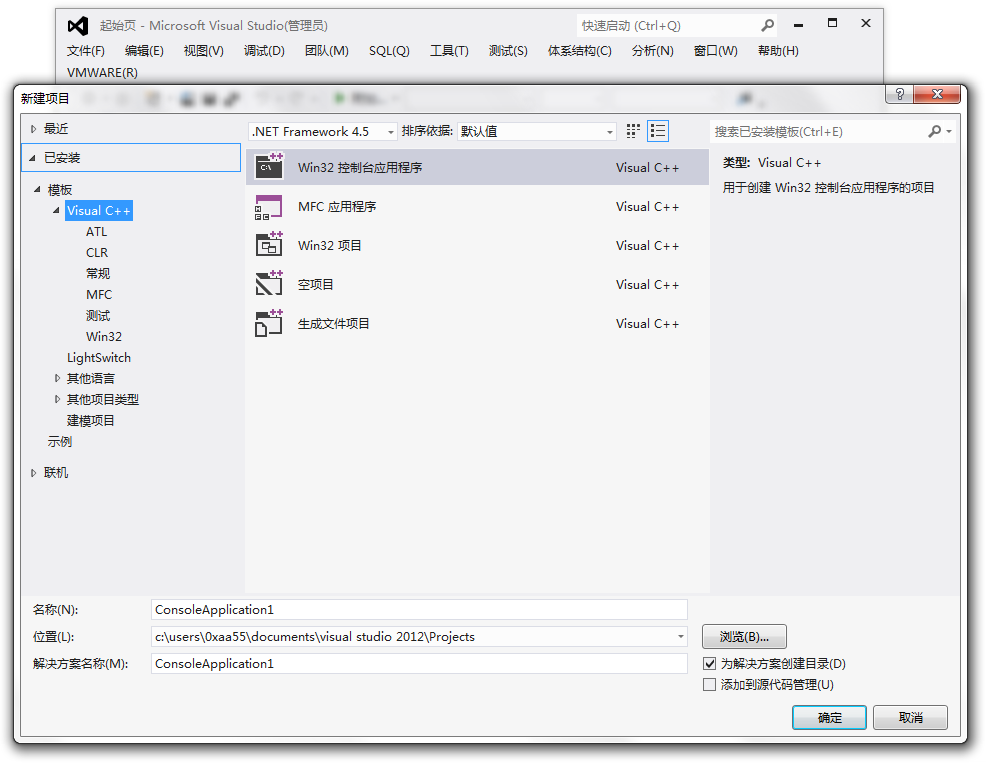The image size is (986, 763).
Task: Click the Visual Studio logo icon
Action: [78, 26]
